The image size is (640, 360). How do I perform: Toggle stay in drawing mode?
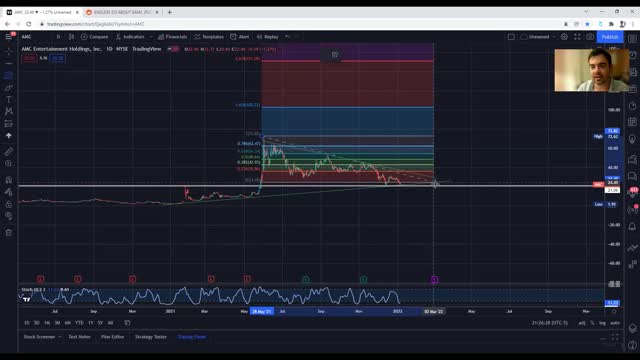(x=9, y=192)
